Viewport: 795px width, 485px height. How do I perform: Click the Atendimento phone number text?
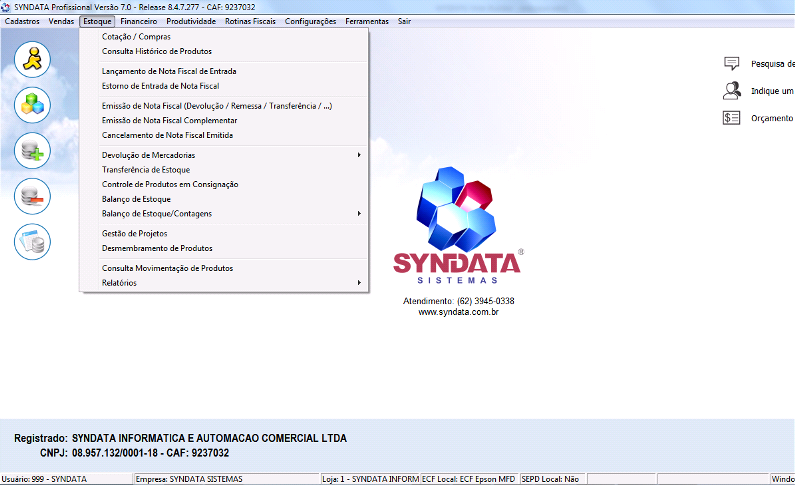click(458, 301)
